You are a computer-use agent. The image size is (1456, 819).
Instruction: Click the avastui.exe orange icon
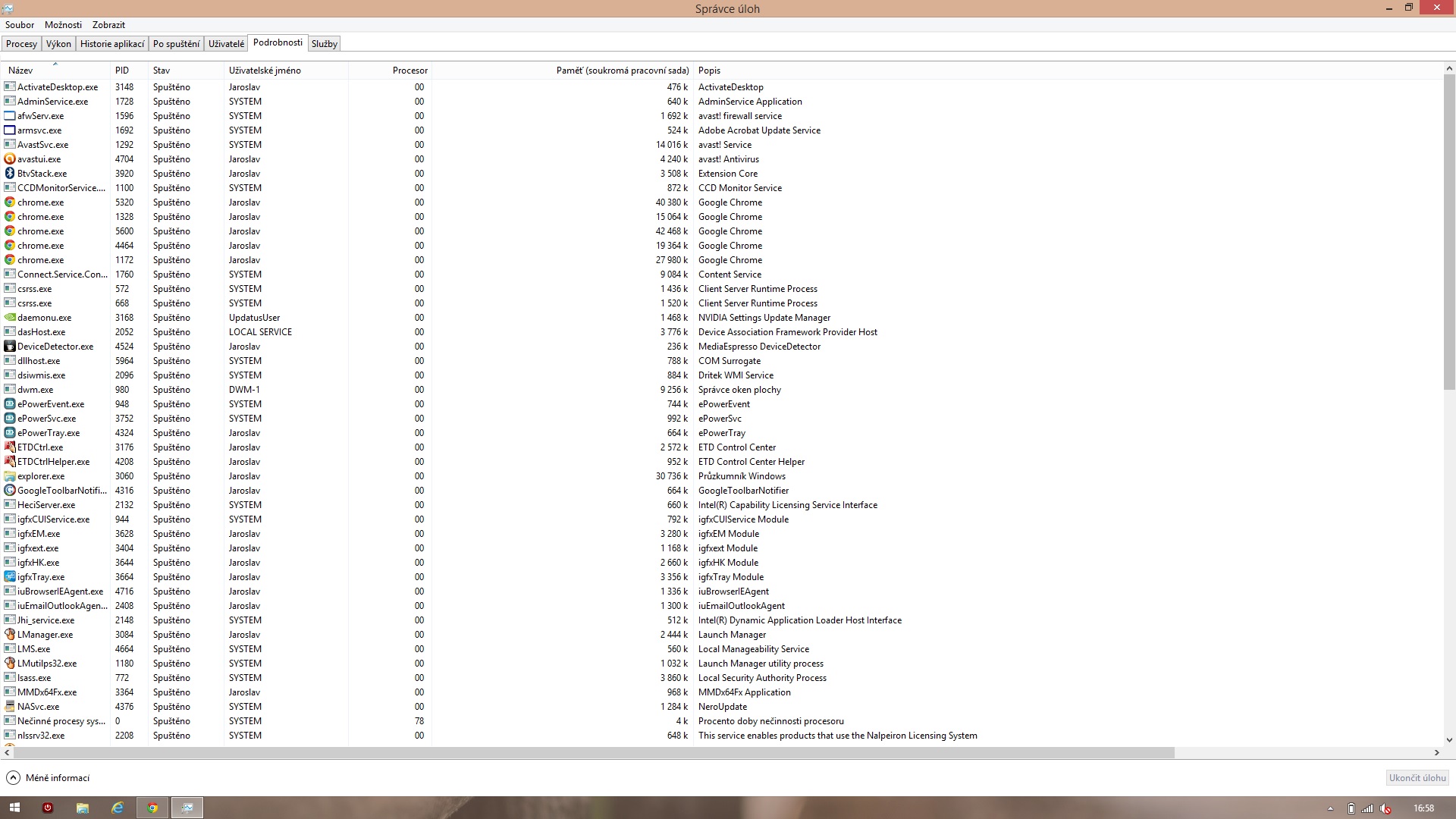pos(10,159)
